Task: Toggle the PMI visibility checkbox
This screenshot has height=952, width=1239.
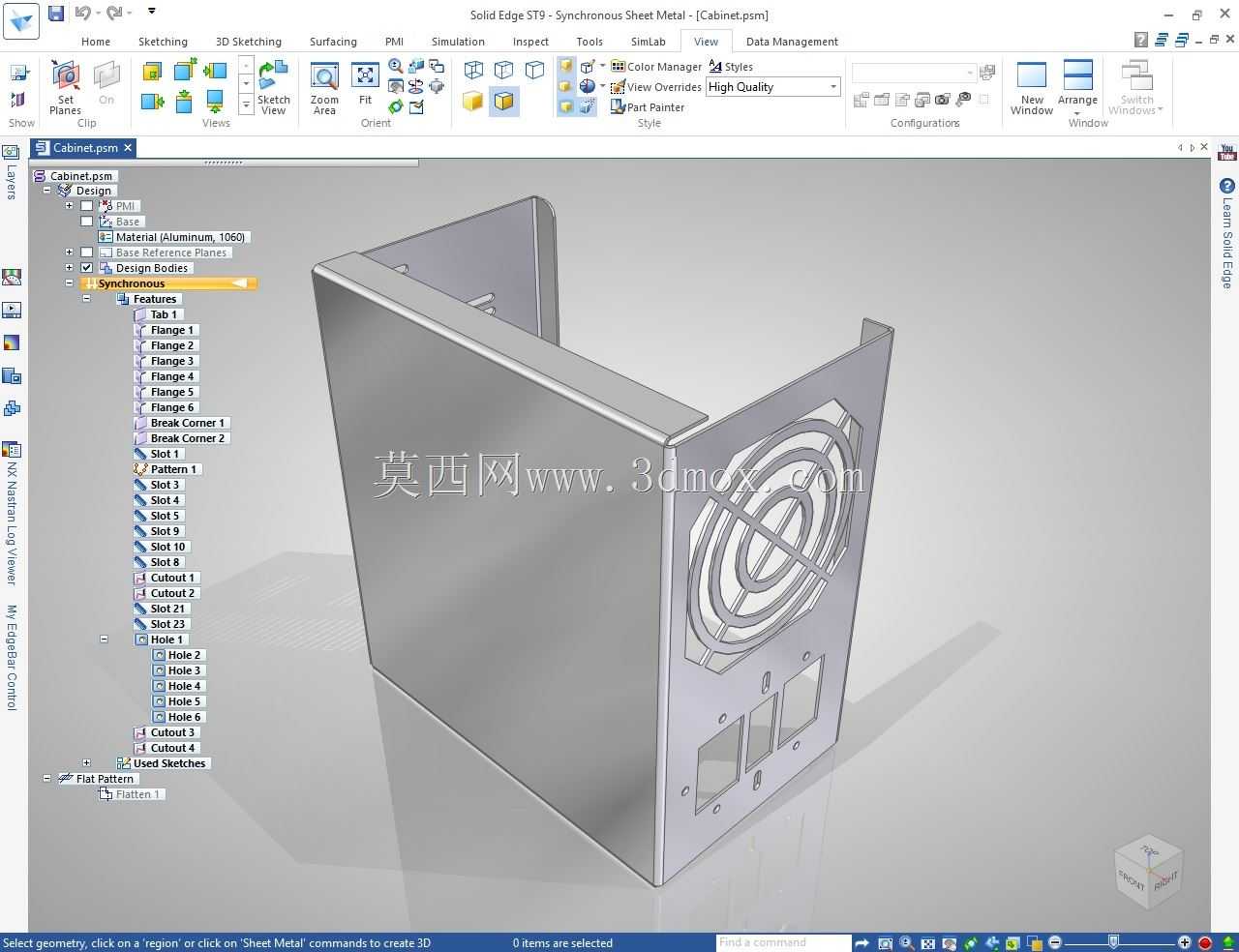Action: tap(87, 206)
